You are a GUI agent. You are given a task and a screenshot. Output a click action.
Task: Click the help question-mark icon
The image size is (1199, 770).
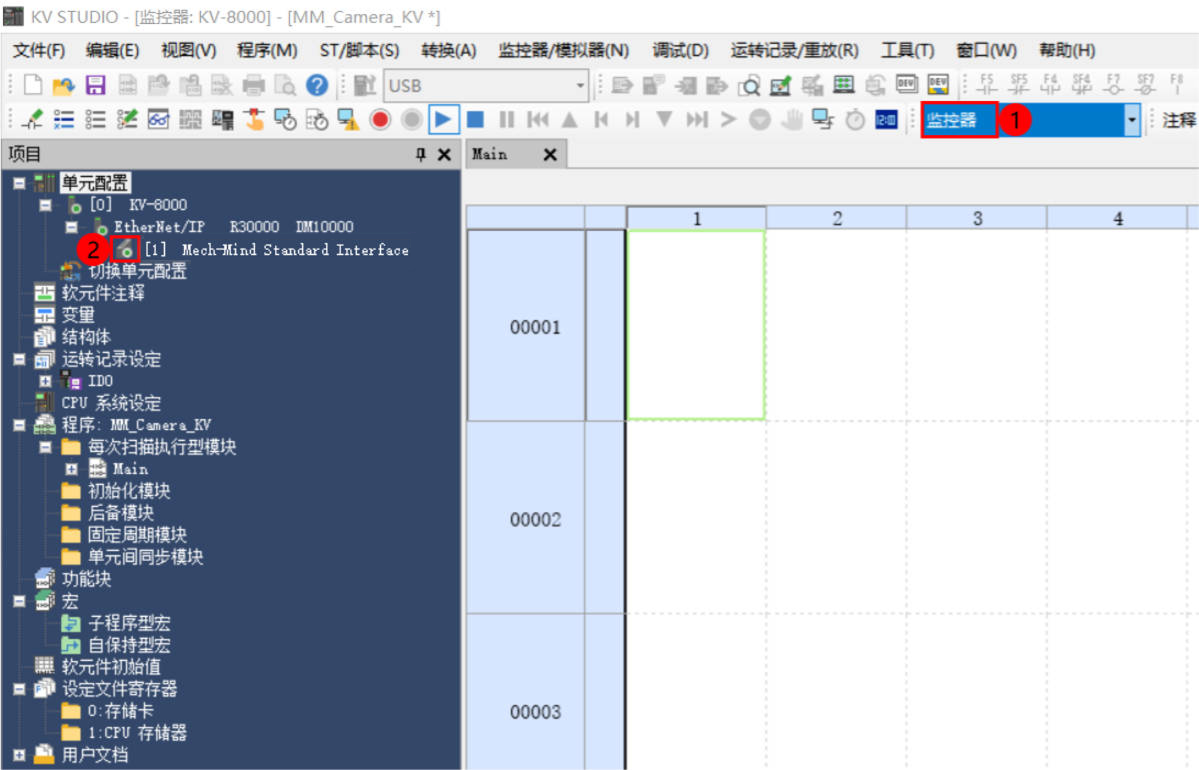coord(317,84)
